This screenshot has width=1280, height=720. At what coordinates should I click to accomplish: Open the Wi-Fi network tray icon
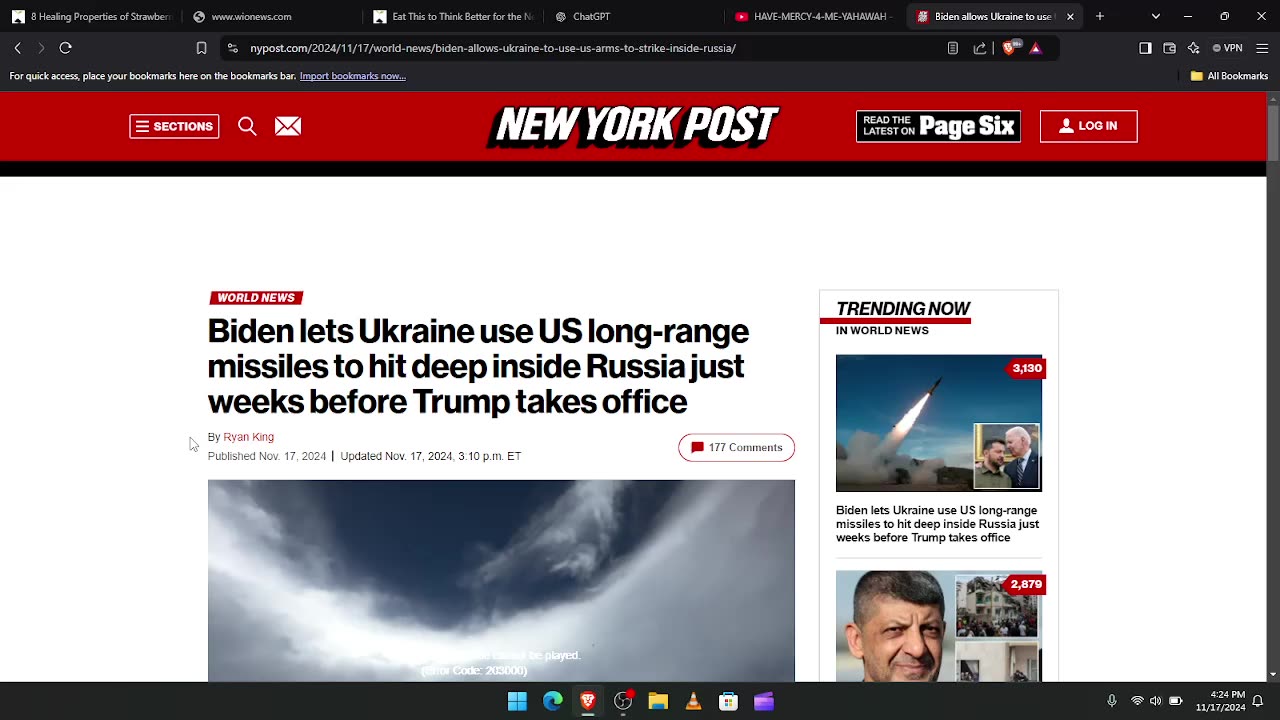[x=1137, y=701]
